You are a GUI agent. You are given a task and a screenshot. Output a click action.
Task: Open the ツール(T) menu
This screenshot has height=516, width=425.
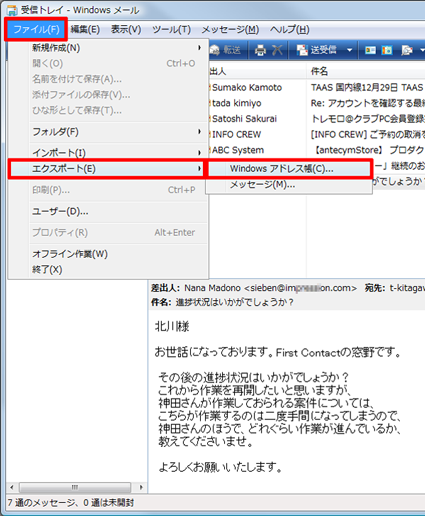171,30
